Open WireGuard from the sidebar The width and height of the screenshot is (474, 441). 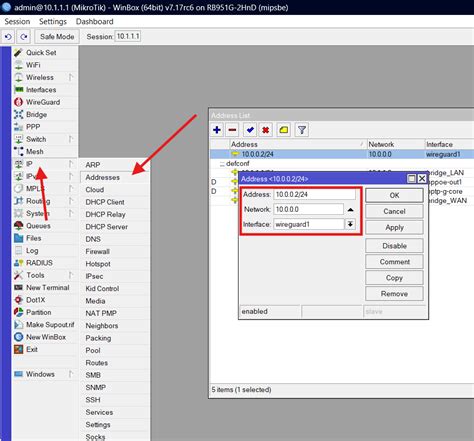pyautogui.click(x=43, y=102)
